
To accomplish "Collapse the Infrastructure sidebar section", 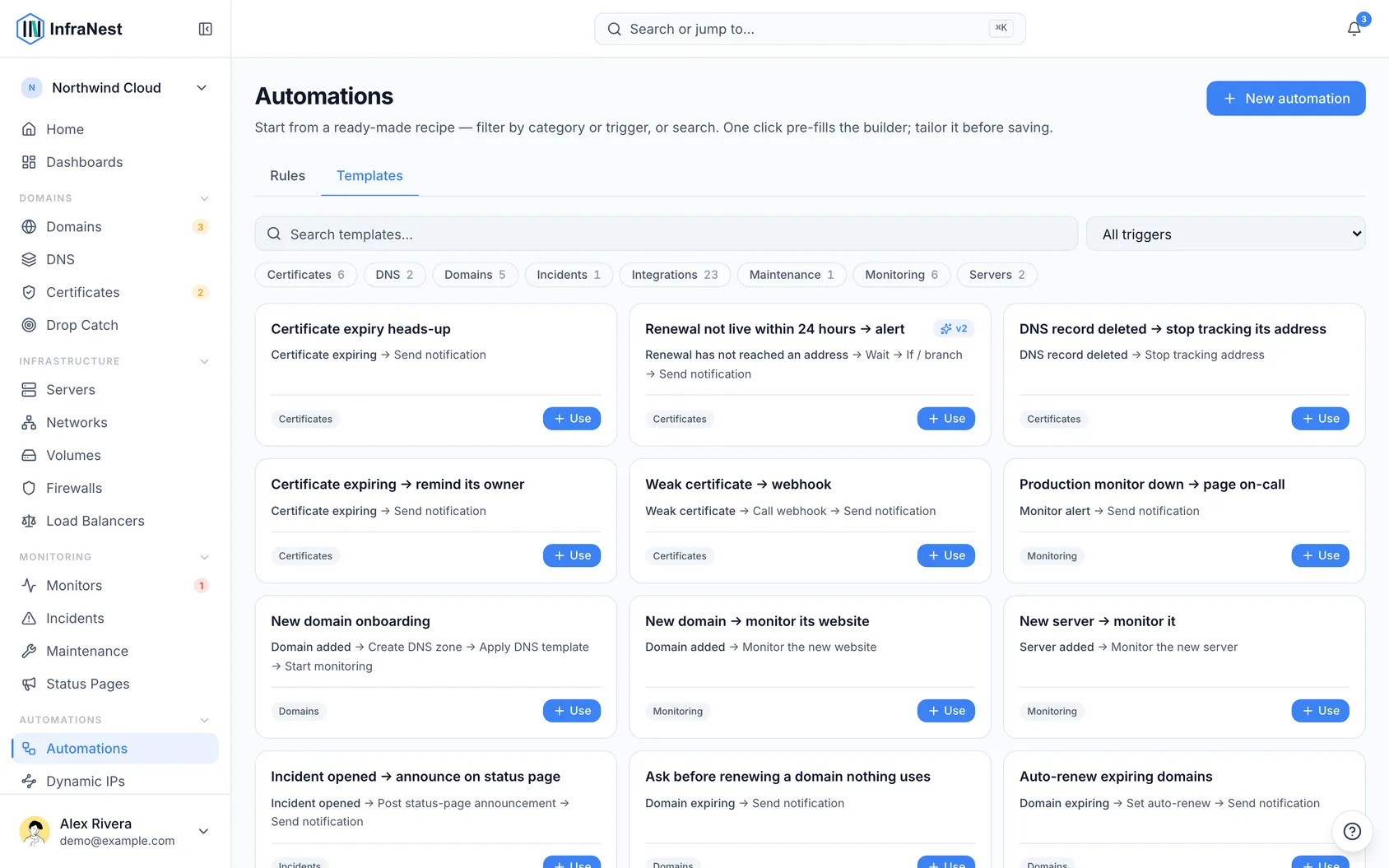I will [204, 361].
